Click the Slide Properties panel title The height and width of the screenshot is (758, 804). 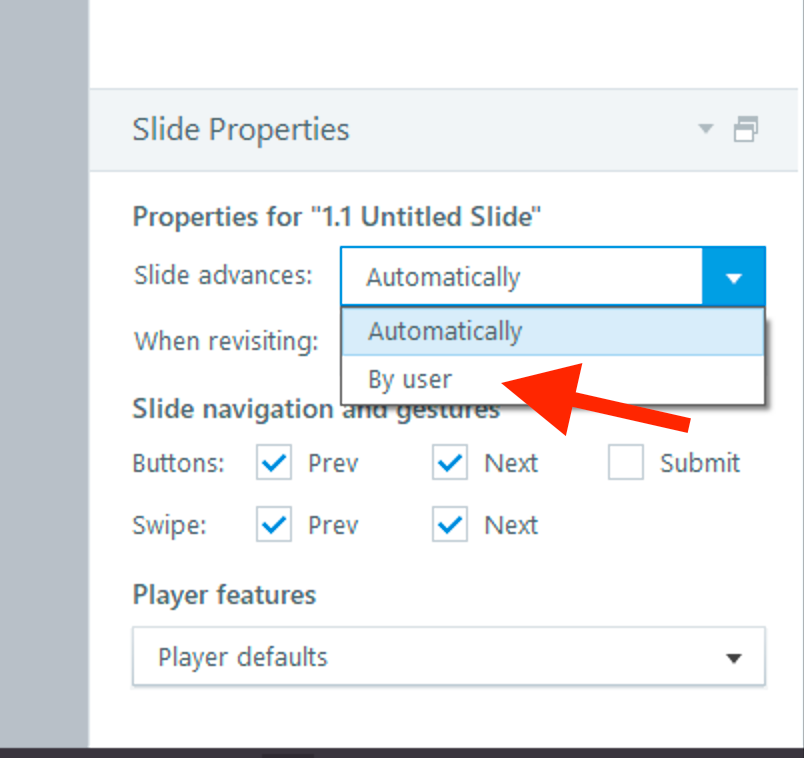[241, 130]
